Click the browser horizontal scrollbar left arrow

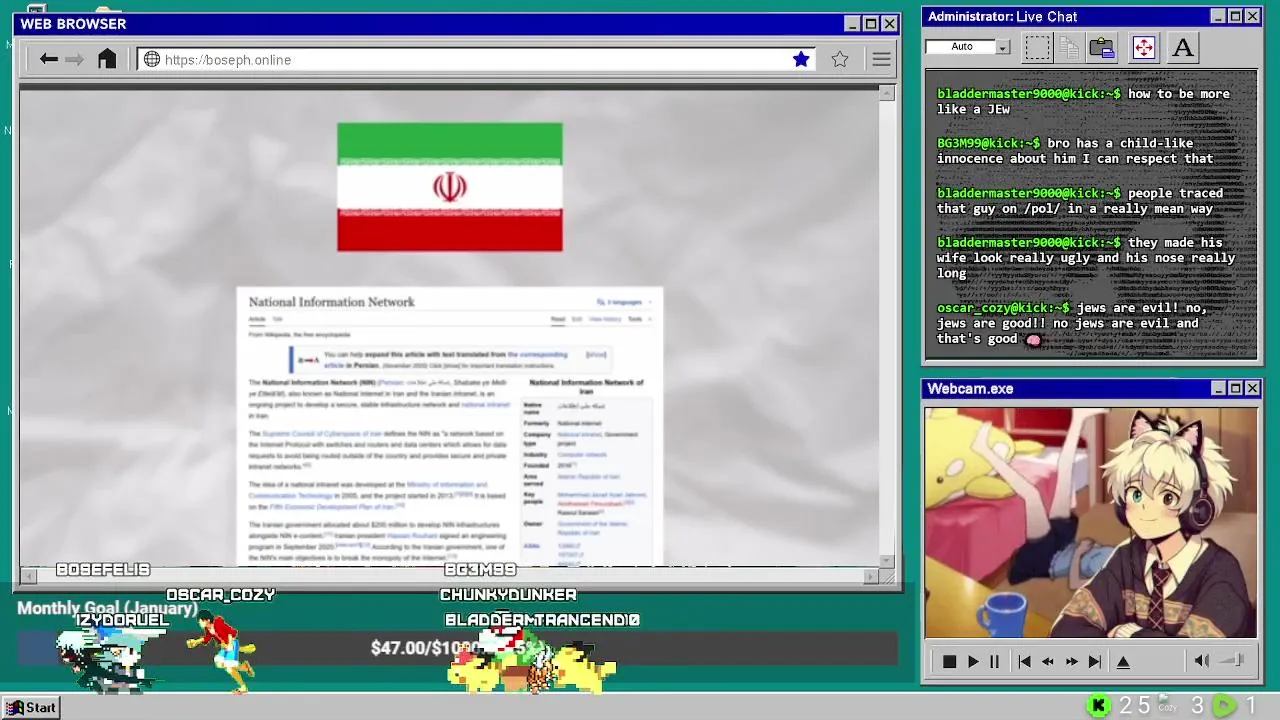[x=28, y=576]
